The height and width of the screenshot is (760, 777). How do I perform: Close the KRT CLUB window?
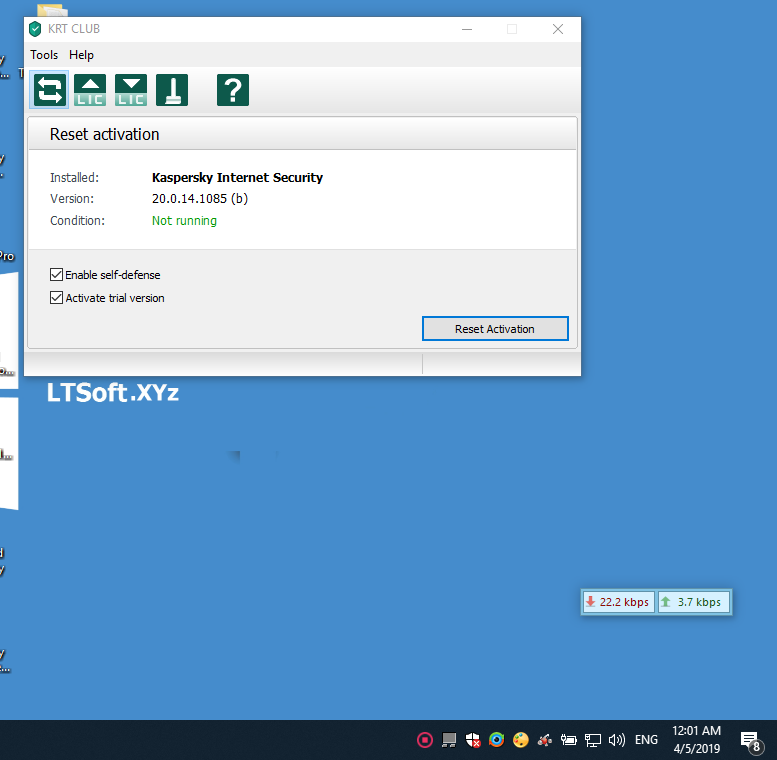pyautogui.click(x=558, y=29)
